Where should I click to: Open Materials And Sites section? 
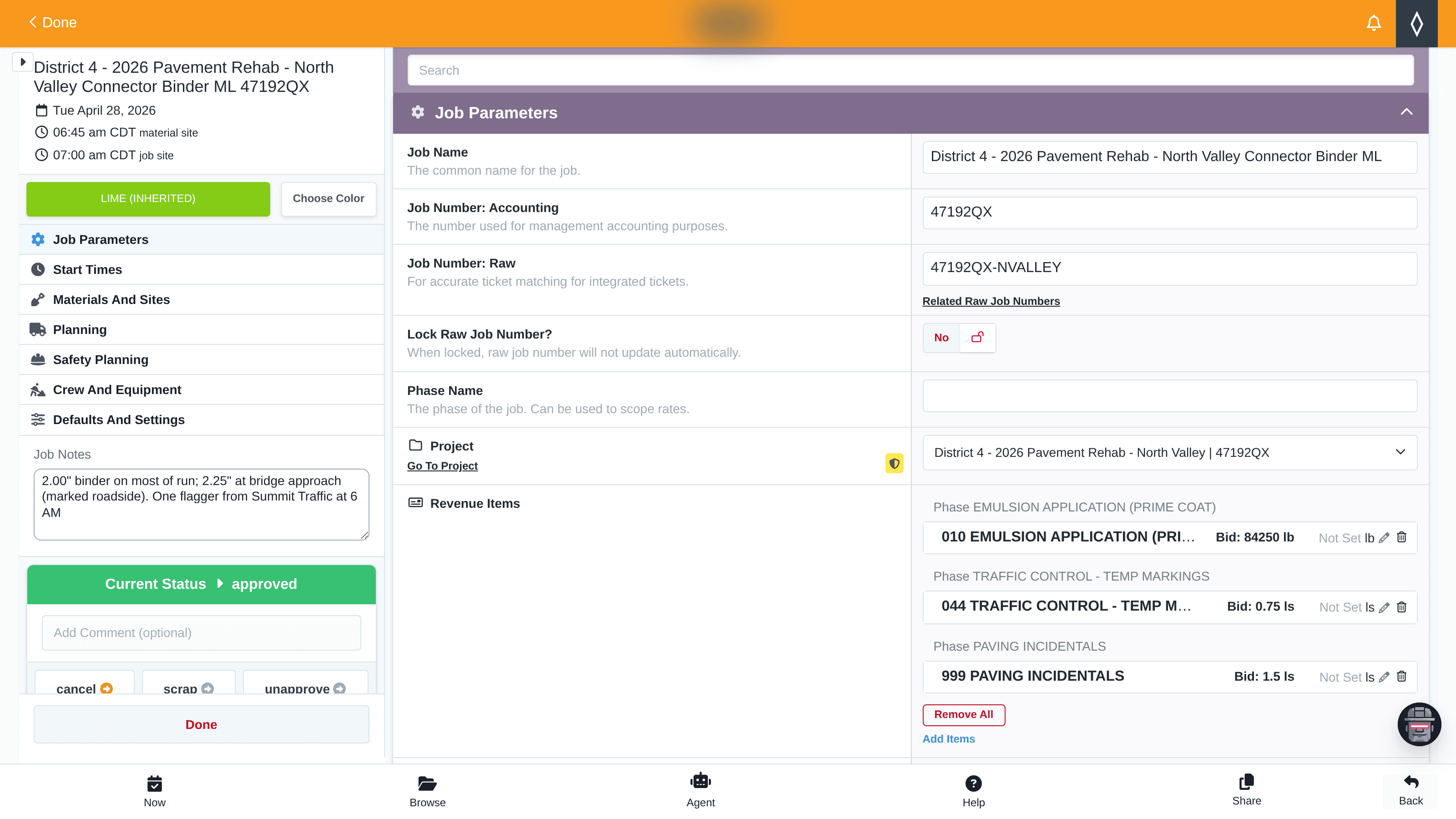[x=201, y=299]
